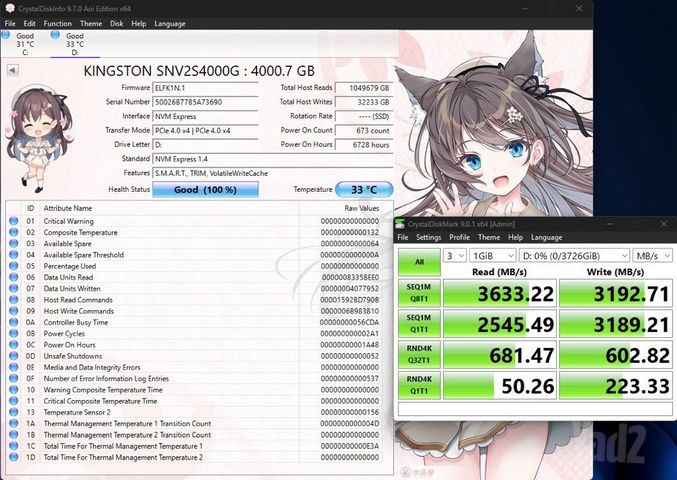Open Function menu in CrystalDiskInfo
Image resolution: width=677 pixels, height=480 pixels.
click(x=57, y=24)
